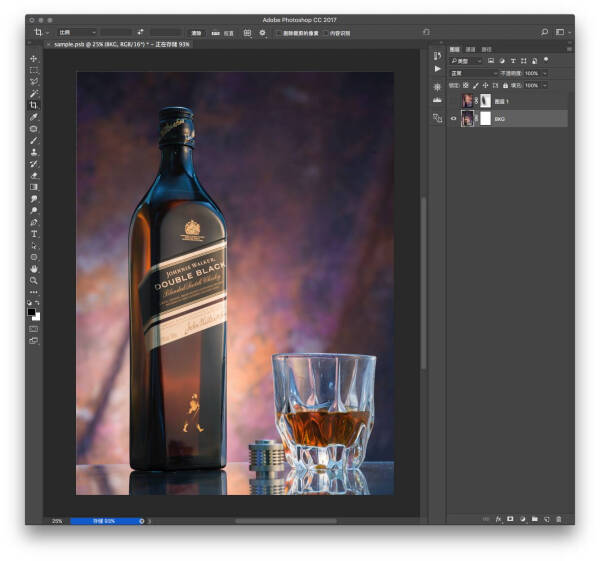This screenshot has width=600, height=561.
Task: Select the Dodge tool
Action: [34, 210]
